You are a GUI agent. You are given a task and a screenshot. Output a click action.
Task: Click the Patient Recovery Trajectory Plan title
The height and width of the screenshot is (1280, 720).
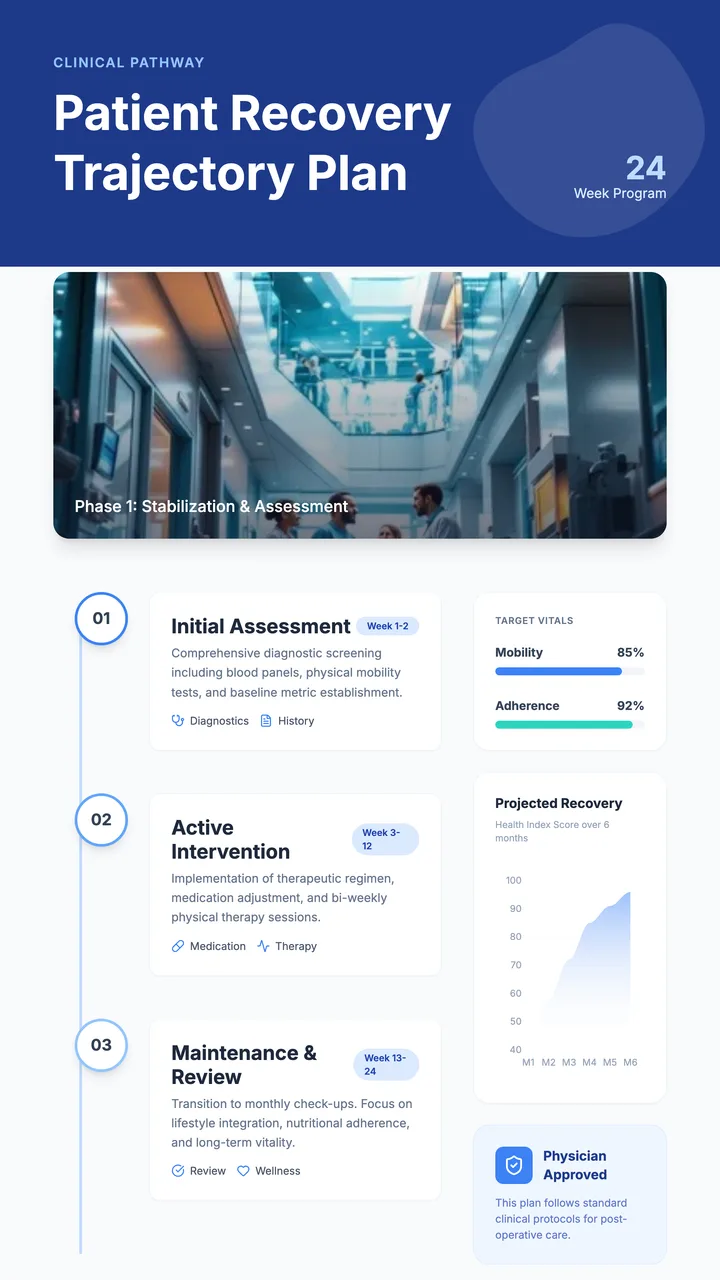coord(252,143)
